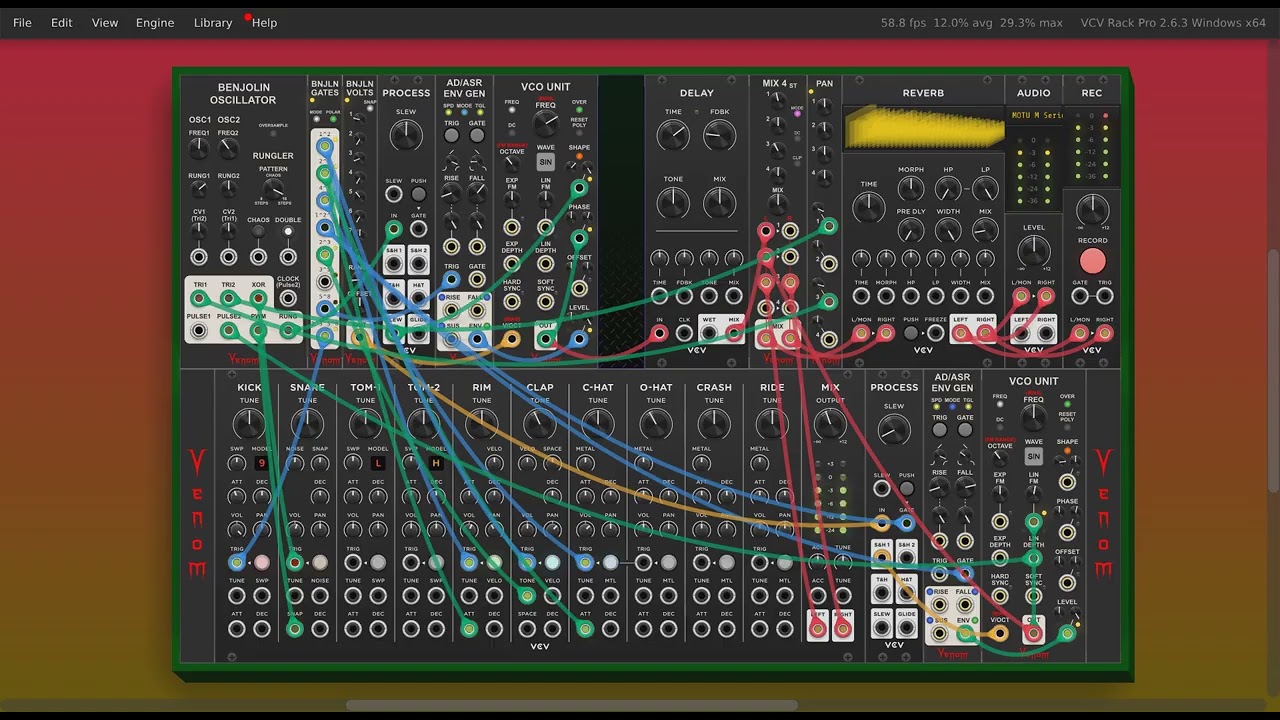Viewport: 1280px width, 720px height.
Task: Click the KICK manual trigger button
Action: point(261,563)
